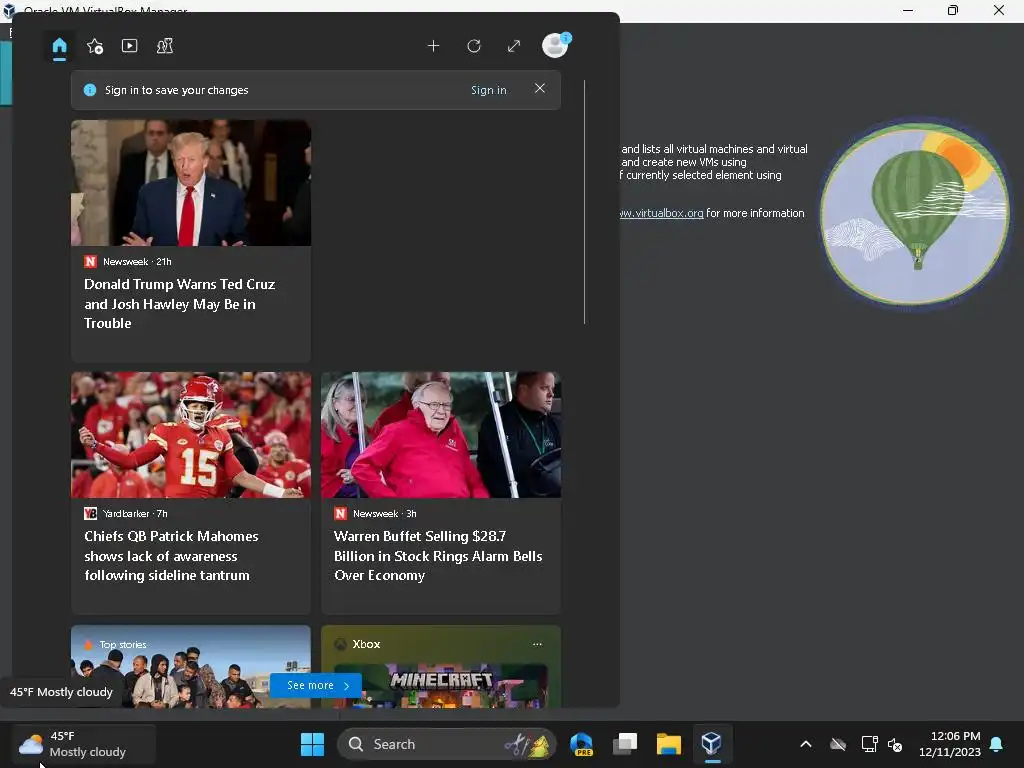Open the Play games chess tab

click(x=165, y=46)
